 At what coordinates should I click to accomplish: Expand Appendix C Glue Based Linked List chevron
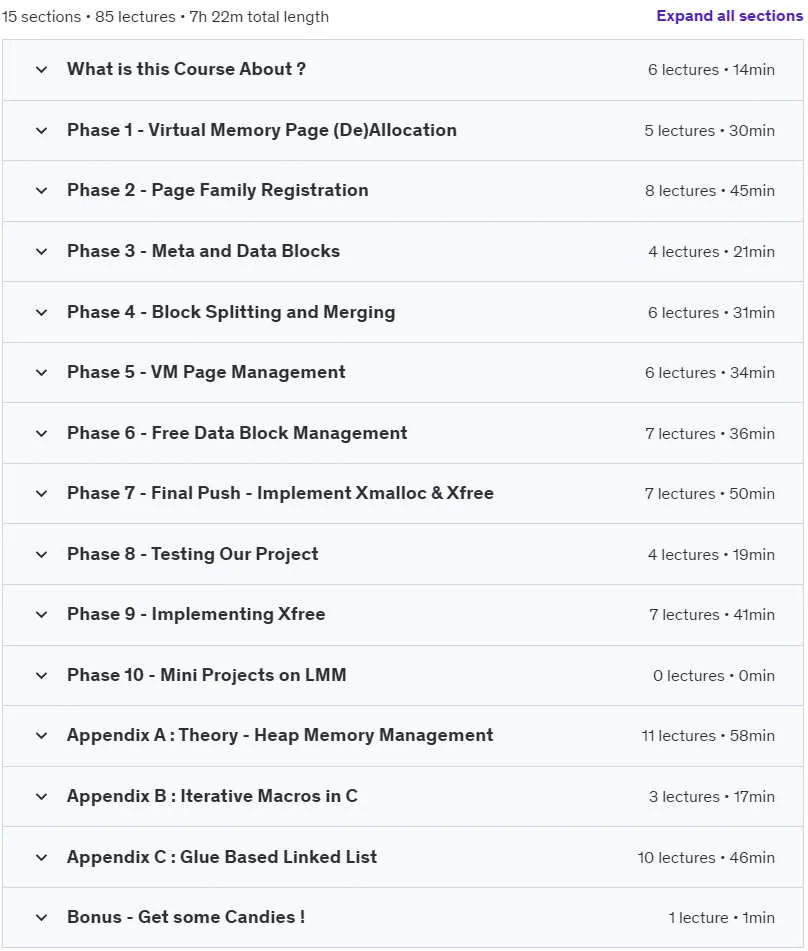[41, 857]
